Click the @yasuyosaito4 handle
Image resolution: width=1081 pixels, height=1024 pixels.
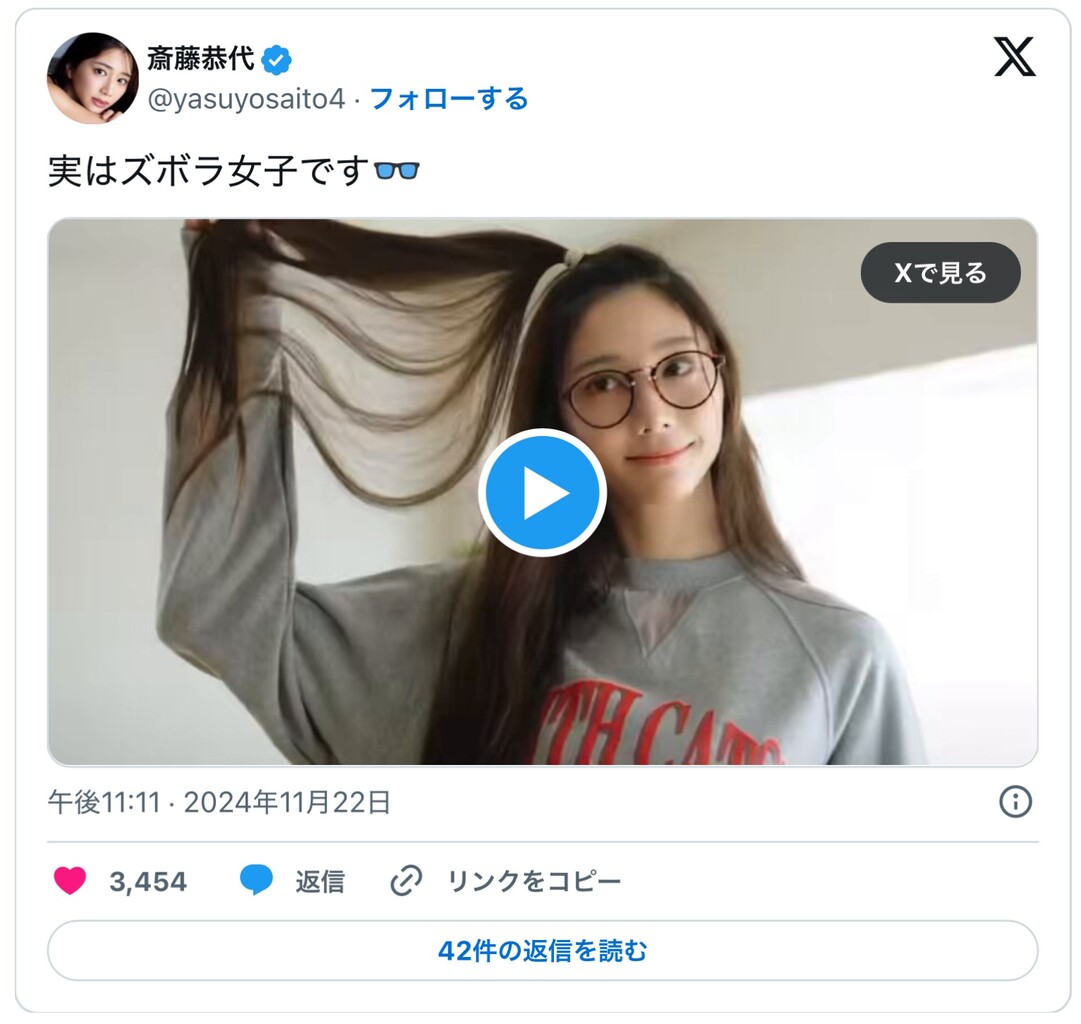click(245, 99)
